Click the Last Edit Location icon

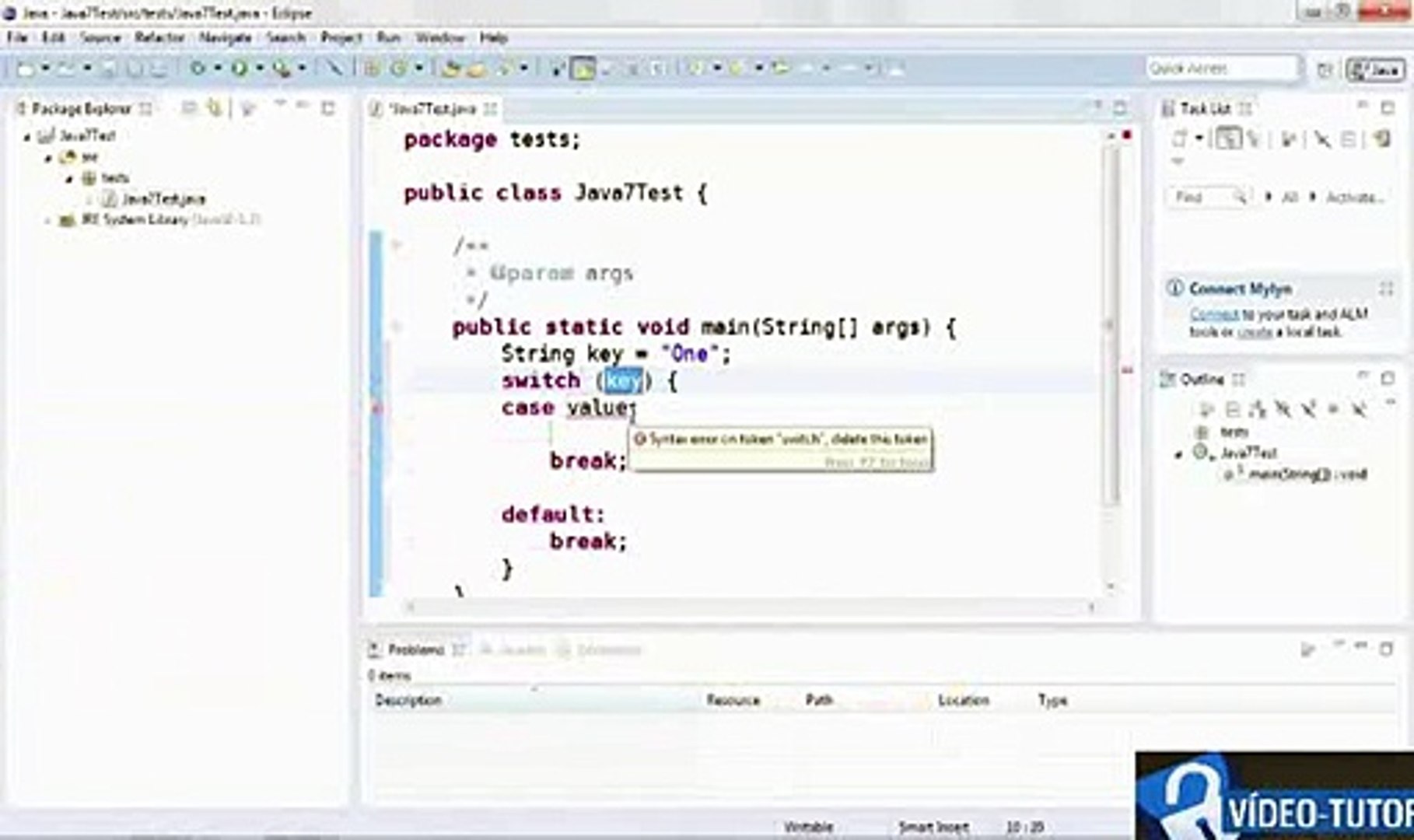[780, 69]
